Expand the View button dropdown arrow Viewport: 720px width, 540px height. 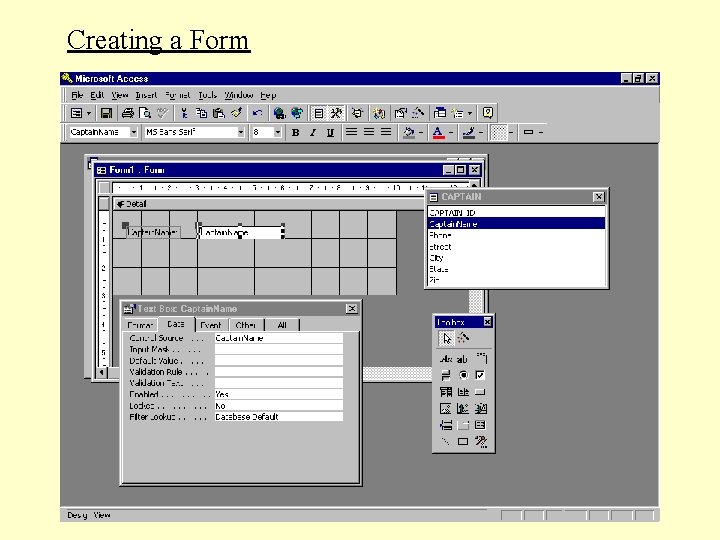pyautogui.click(x=89, y=113)
